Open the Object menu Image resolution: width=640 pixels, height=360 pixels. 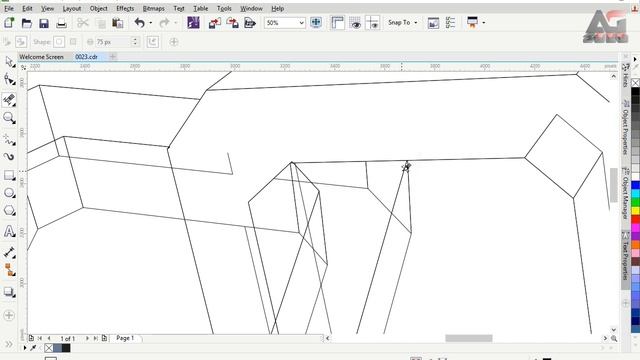98,8
